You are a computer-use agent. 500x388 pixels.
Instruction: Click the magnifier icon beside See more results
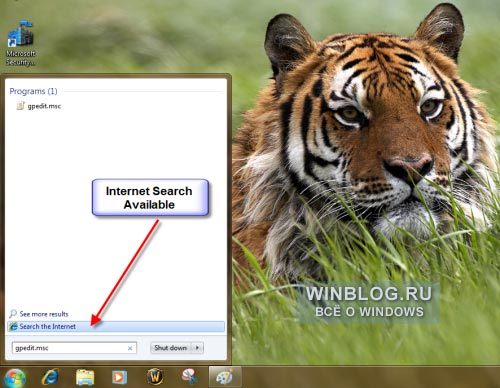point(13,314)
